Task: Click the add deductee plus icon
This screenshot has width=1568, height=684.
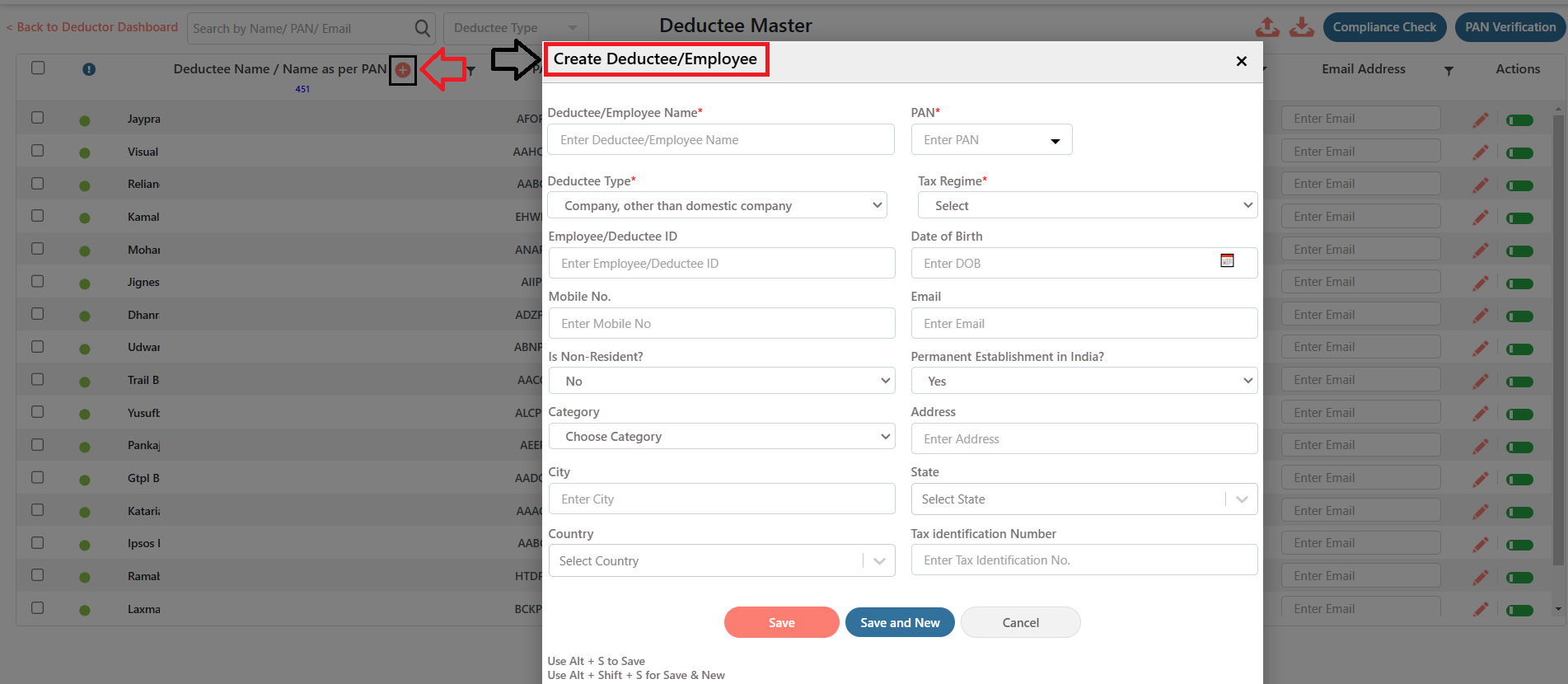Action: tap(403, 70)
